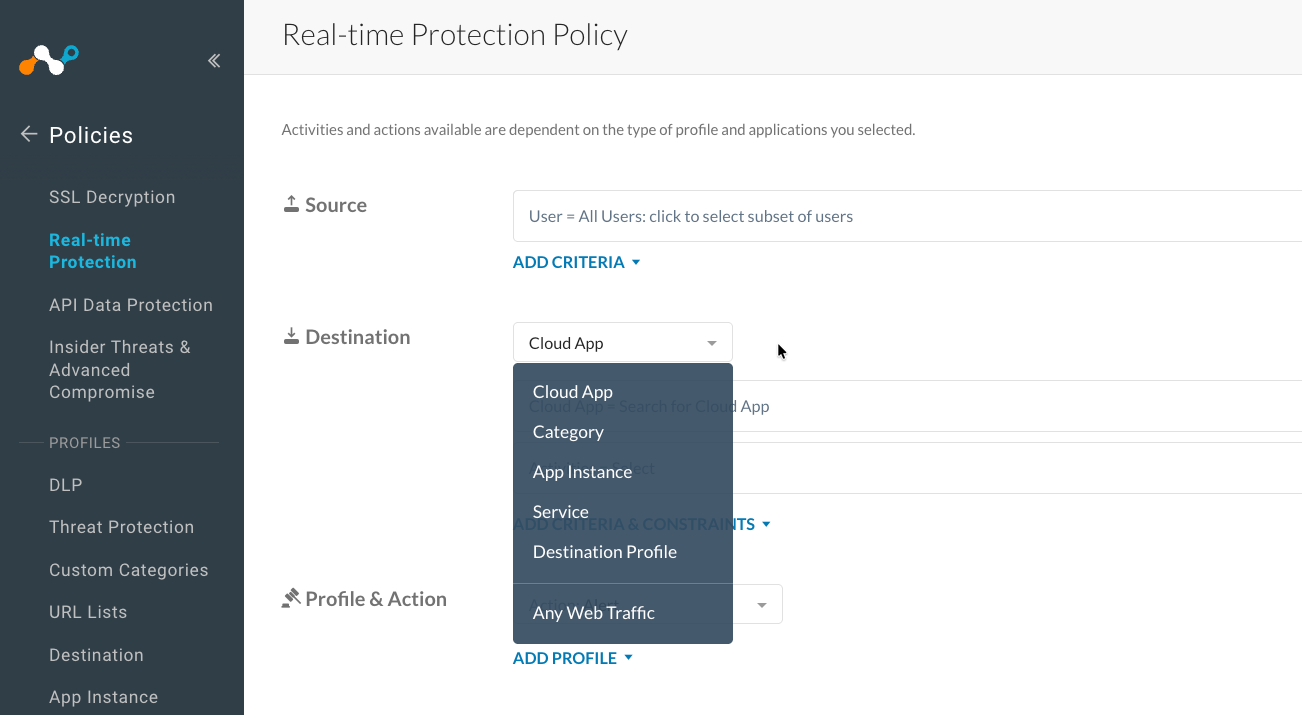Close the Cloud App destination combo box
This screenshot has height=715, width=1302.
coord(623,342)
